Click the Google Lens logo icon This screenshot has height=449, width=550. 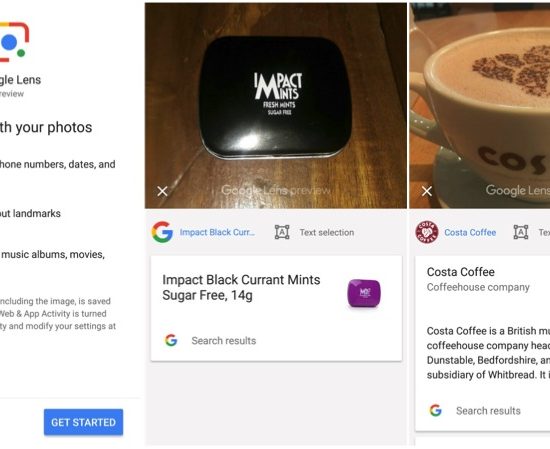pyautogui.click(x=14, y=42)
